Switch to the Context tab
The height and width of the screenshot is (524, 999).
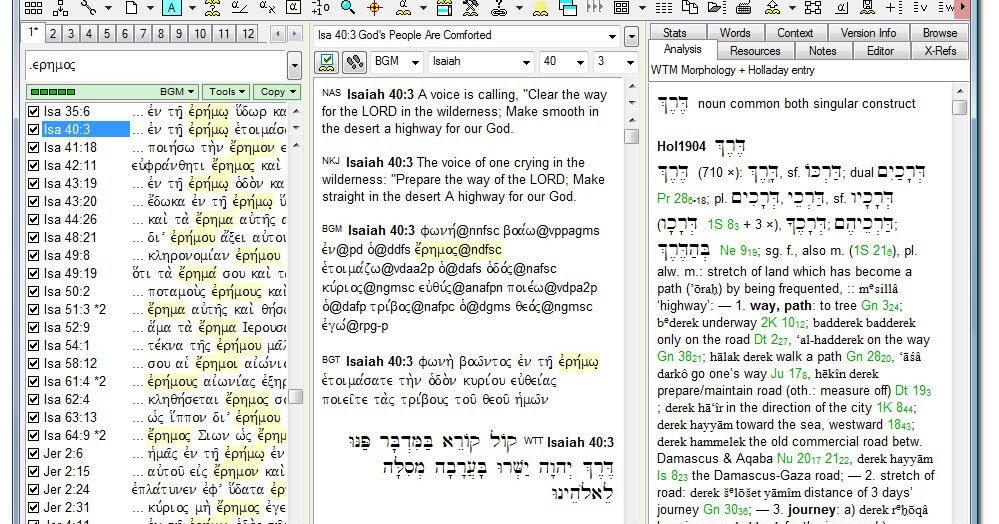point(794,33)
